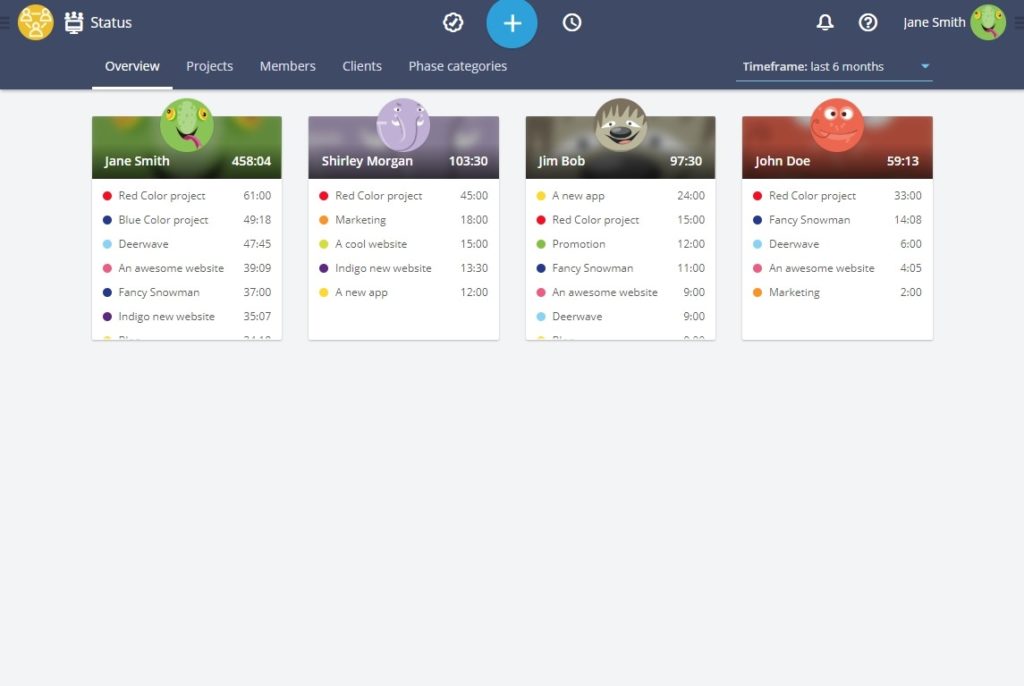
Task: Click Jane Smith user name in header
Action: coord(934,22)
